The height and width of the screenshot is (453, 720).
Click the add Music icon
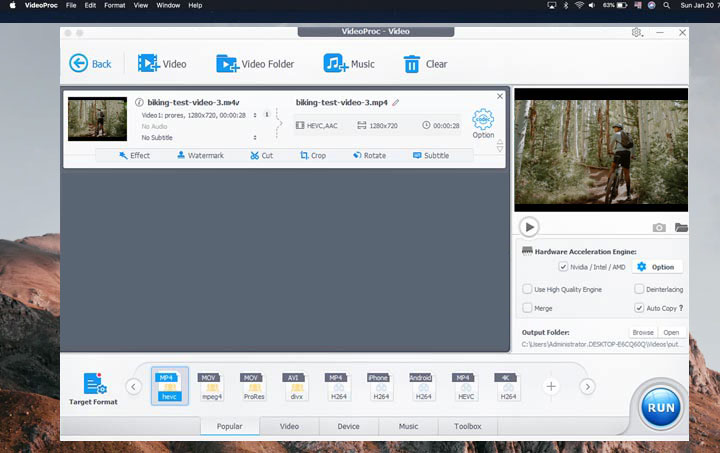pyautogui.click(x=335, y=64)
